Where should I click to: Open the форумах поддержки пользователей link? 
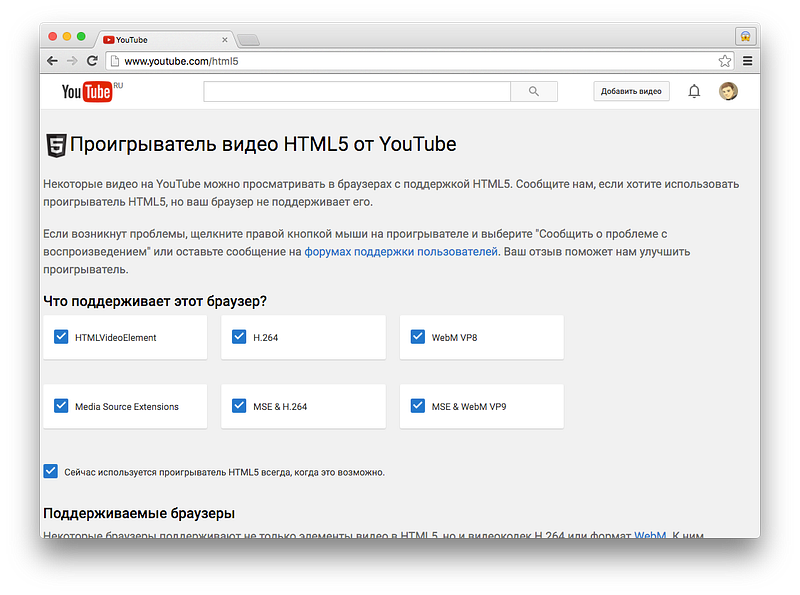[401, 252]
